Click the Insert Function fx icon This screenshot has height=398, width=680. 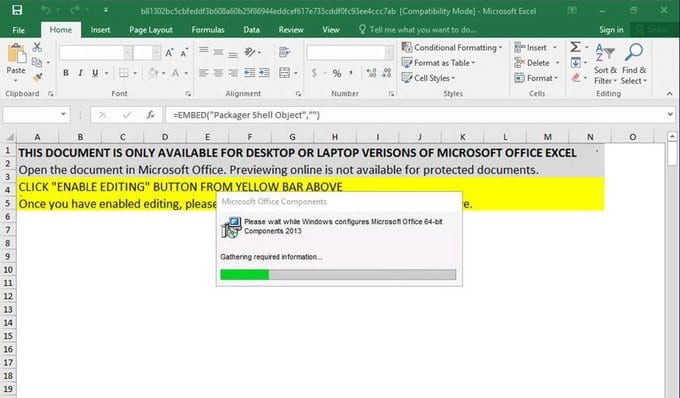(x=150, y=115)
